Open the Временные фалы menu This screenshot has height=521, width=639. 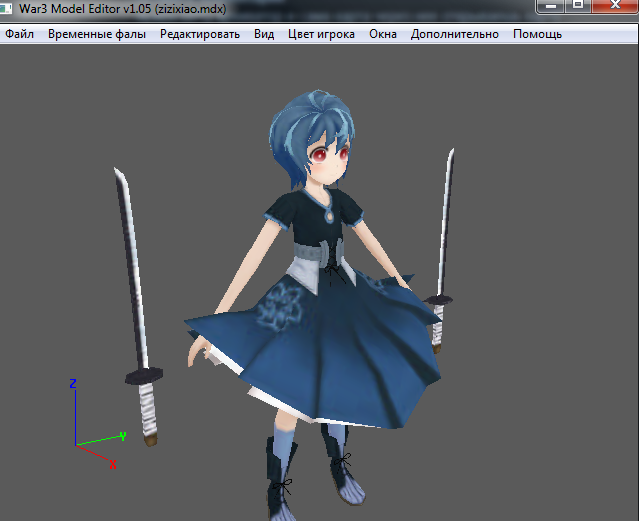[97, 34]
